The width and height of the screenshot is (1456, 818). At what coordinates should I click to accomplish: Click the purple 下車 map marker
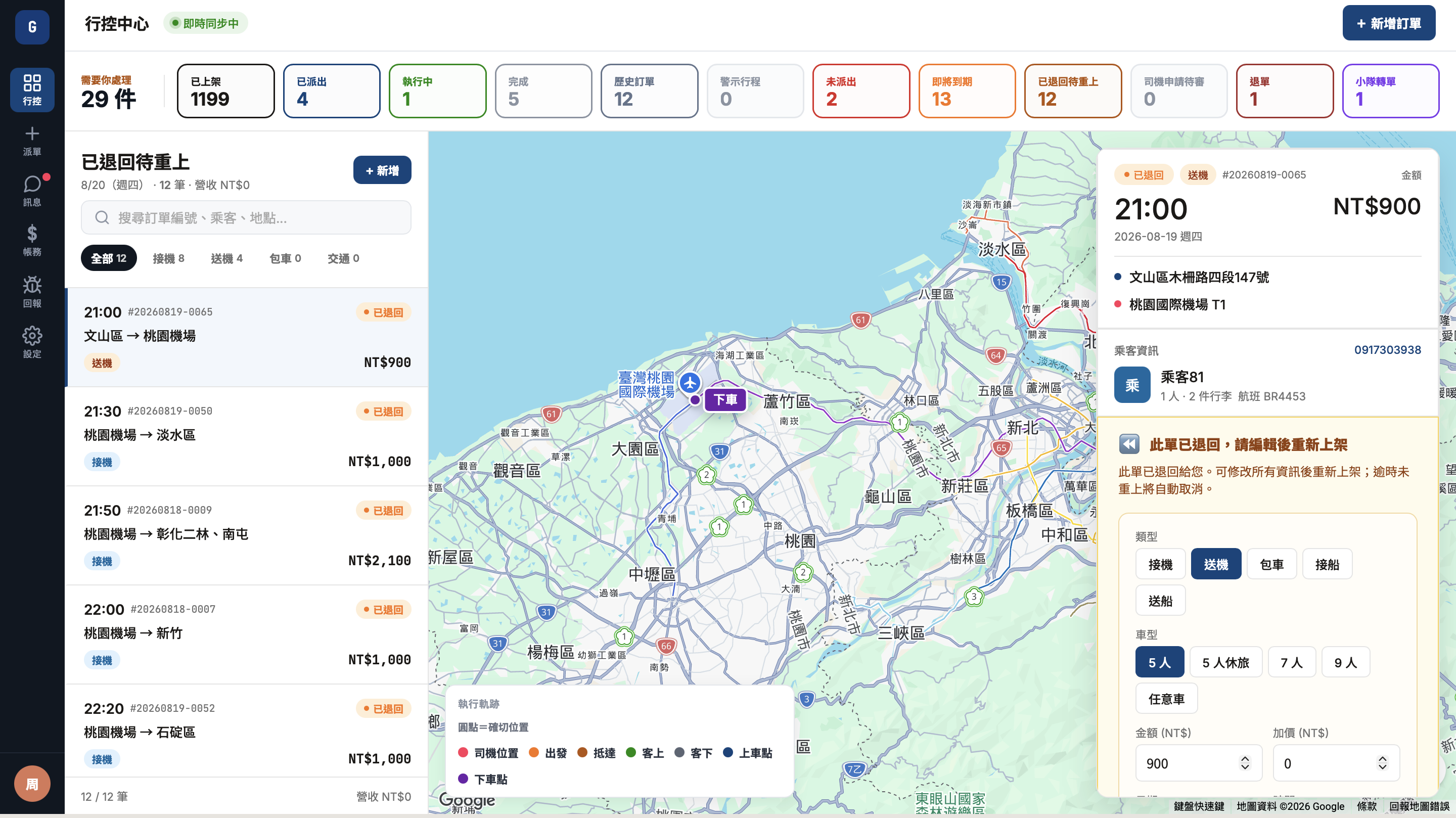point(725,400)
